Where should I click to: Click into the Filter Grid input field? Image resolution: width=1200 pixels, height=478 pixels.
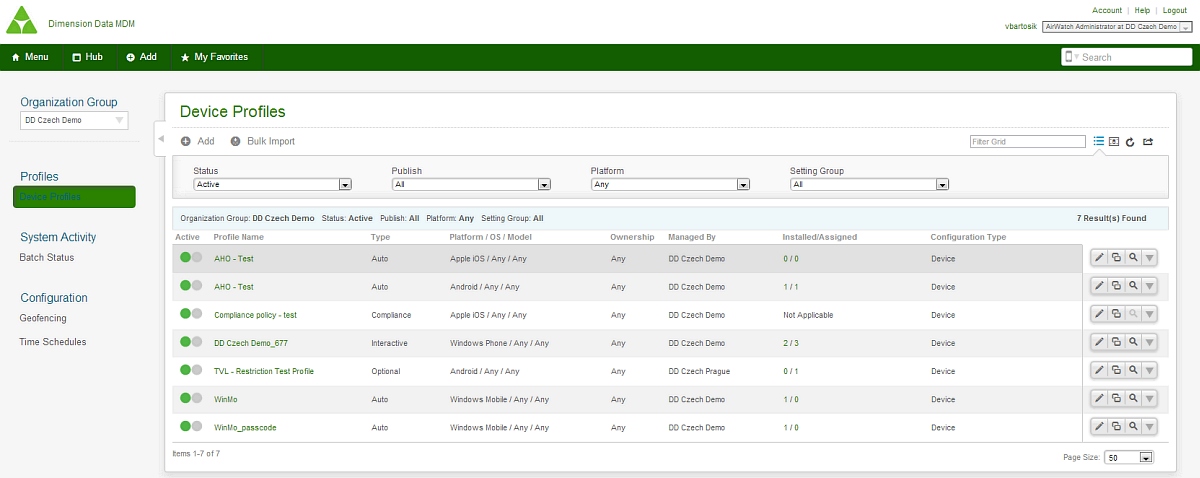(1028, 142)
